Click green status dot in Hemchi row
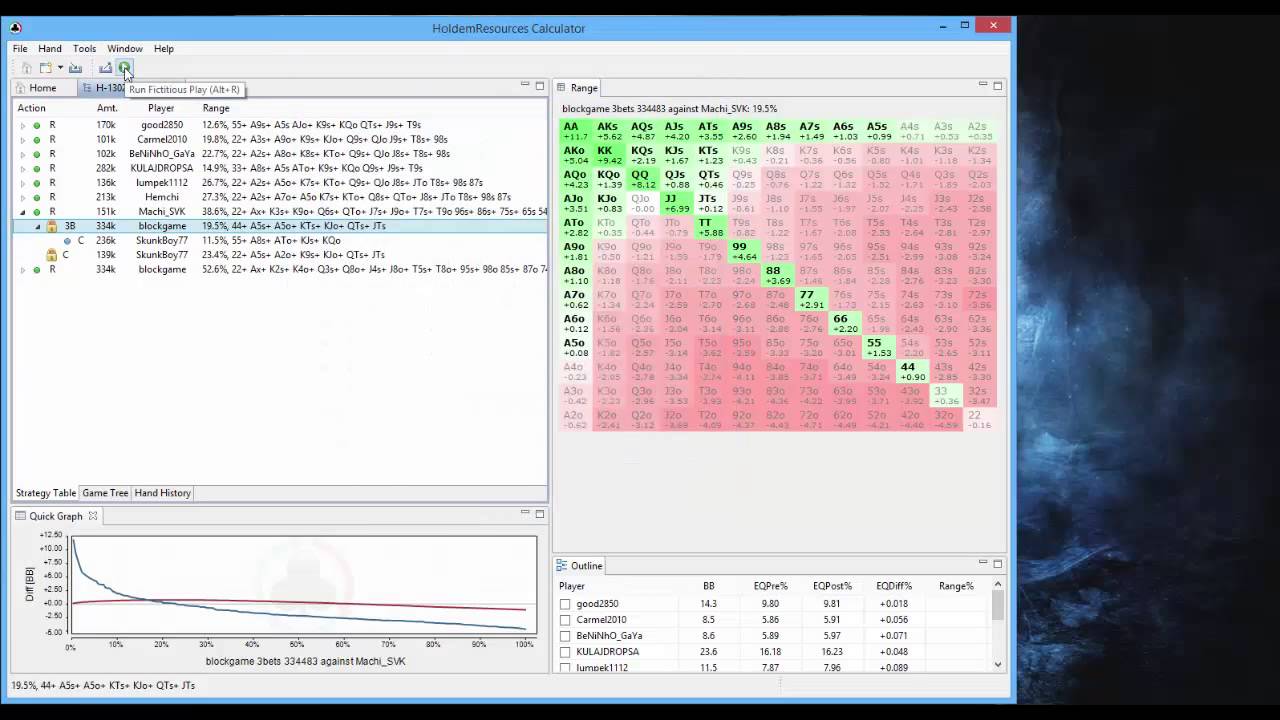The image size is (1280, 720). pyautogui.click(x=37, y=198)
